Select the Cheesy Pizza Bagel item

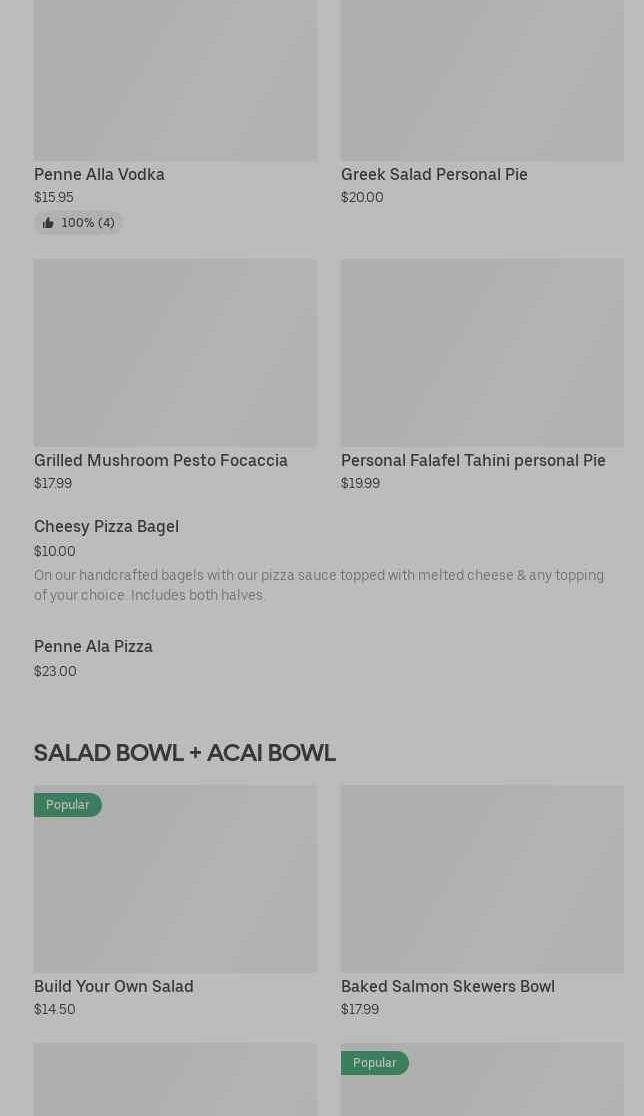(107, 527)
